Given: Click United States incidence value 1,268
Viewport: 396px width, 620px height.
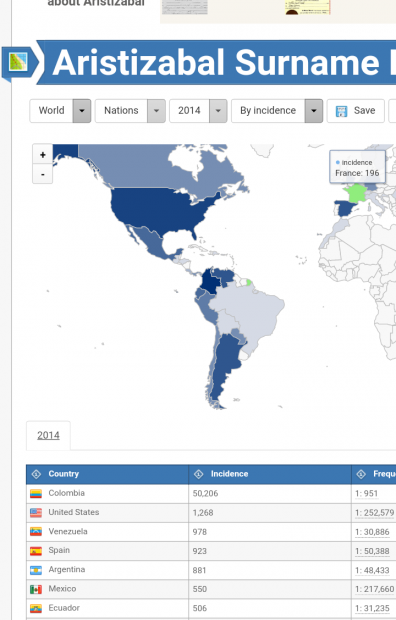Looking at the screenshot, I should pos(203,513).
